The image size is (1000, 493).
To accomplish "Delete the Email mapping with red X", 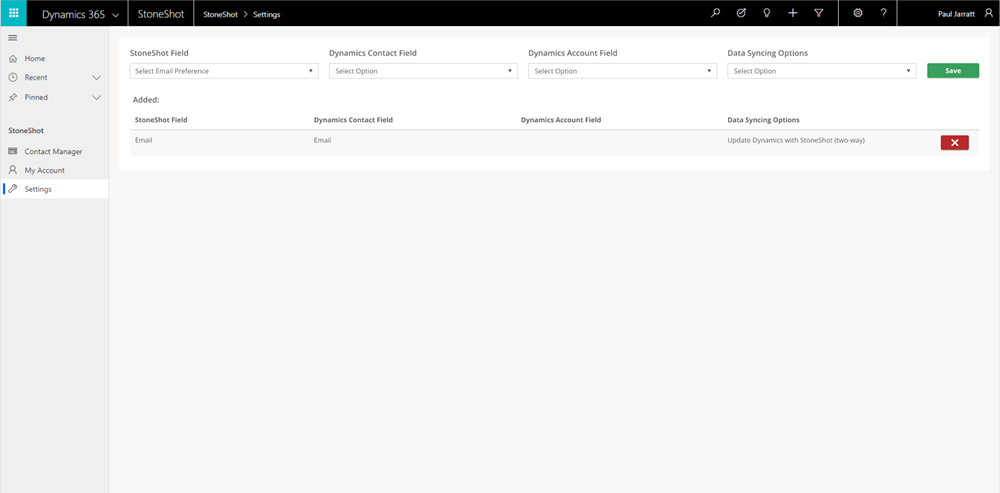I will tap(954, 143).
